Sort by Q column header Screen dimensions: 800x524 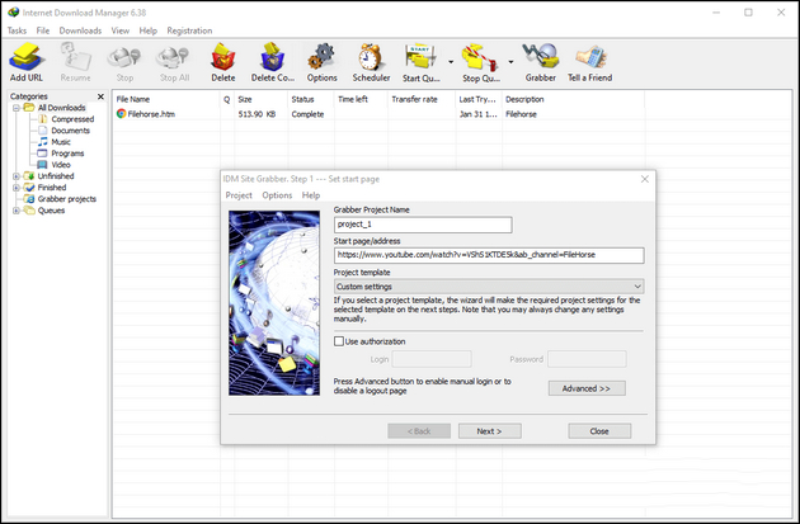(x=227, y=99)
